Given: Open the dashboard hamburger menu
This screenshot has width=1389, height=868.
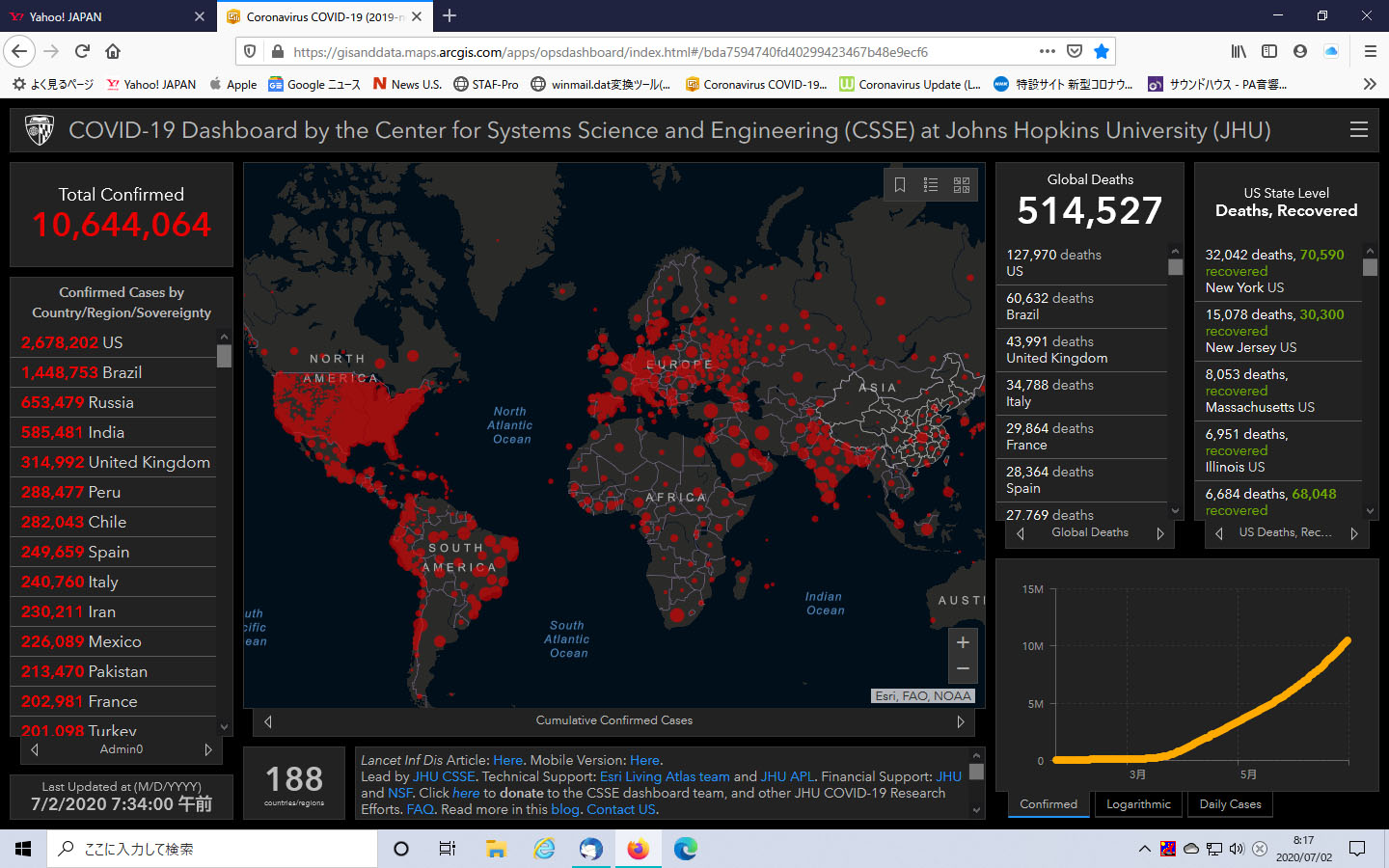Looking at the screenshot, I should tap(1359, 130).
